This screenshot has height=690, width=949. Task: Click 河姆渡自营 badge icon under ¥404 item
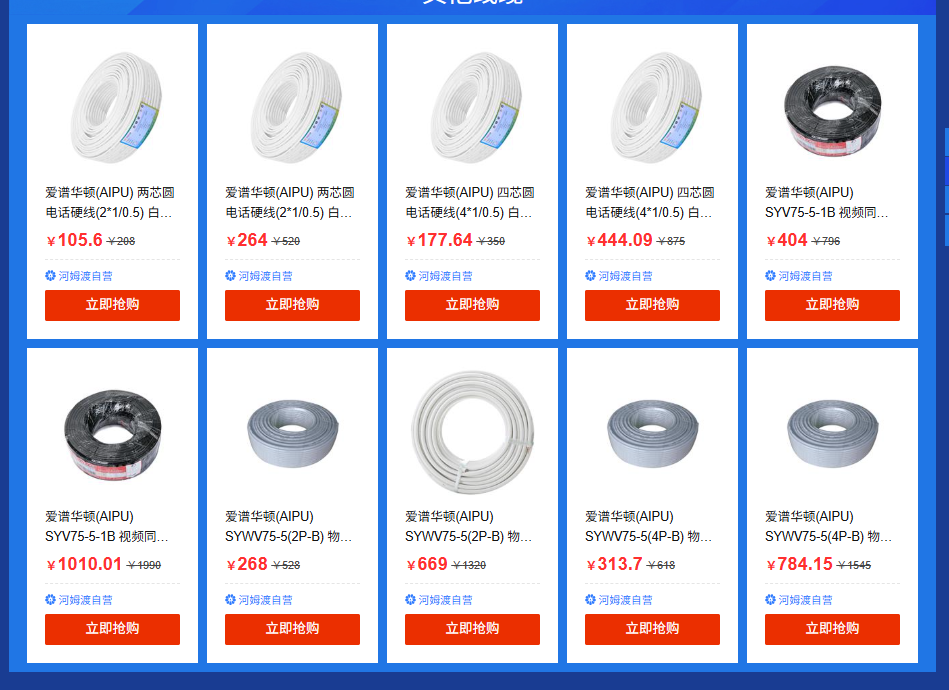click(x=770, y=275)
